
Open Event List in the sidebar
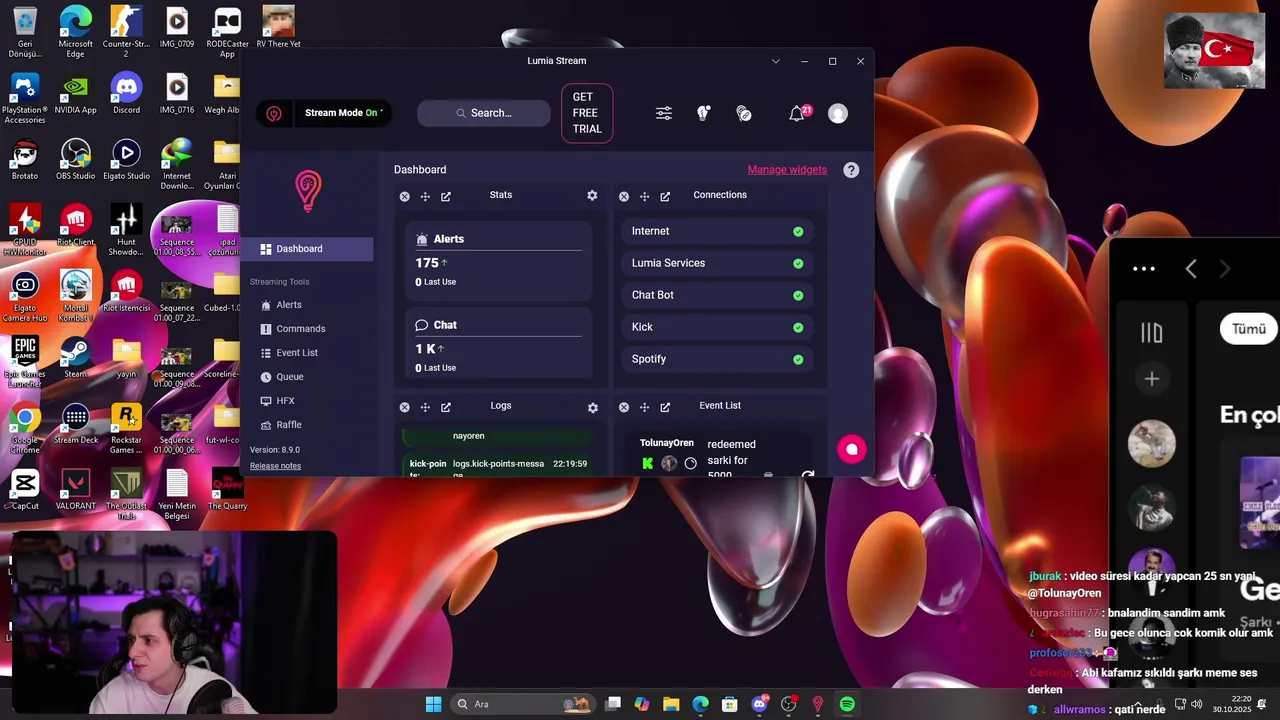pos(288,353)
